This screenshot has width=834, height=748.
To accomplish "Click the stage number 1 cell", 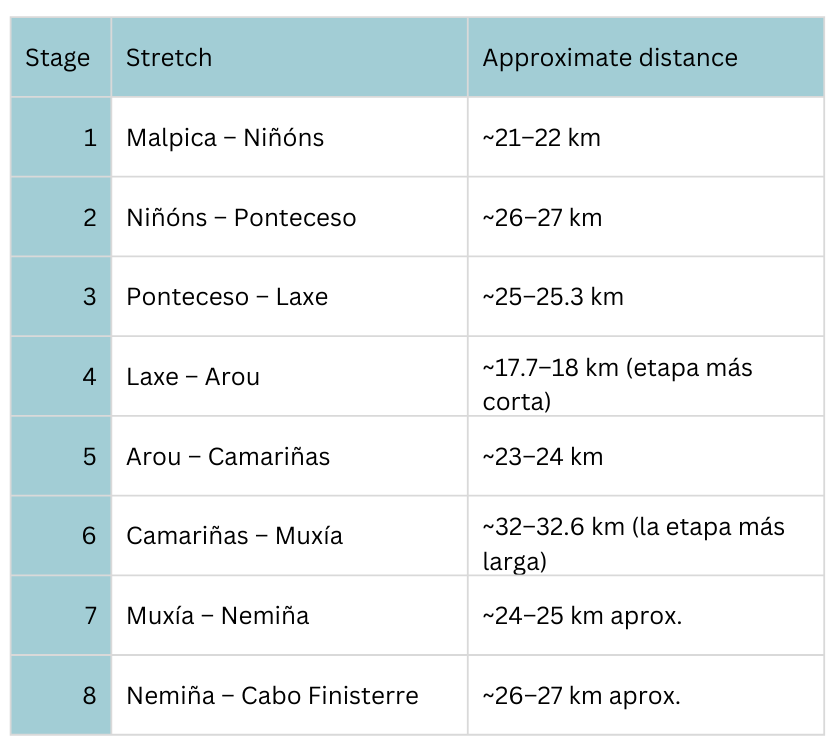I will [x=90, y=138].
